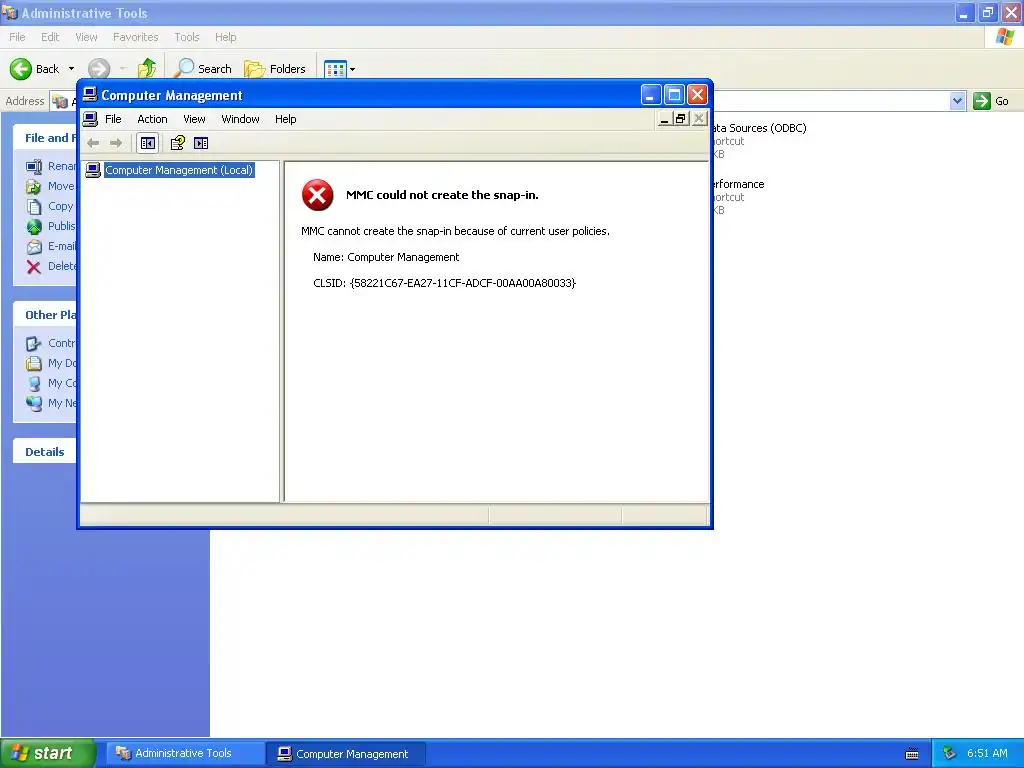Click Delete this file task link
Image resolution: width=1024 pixels, height=768 pixels.
(51, 266)
